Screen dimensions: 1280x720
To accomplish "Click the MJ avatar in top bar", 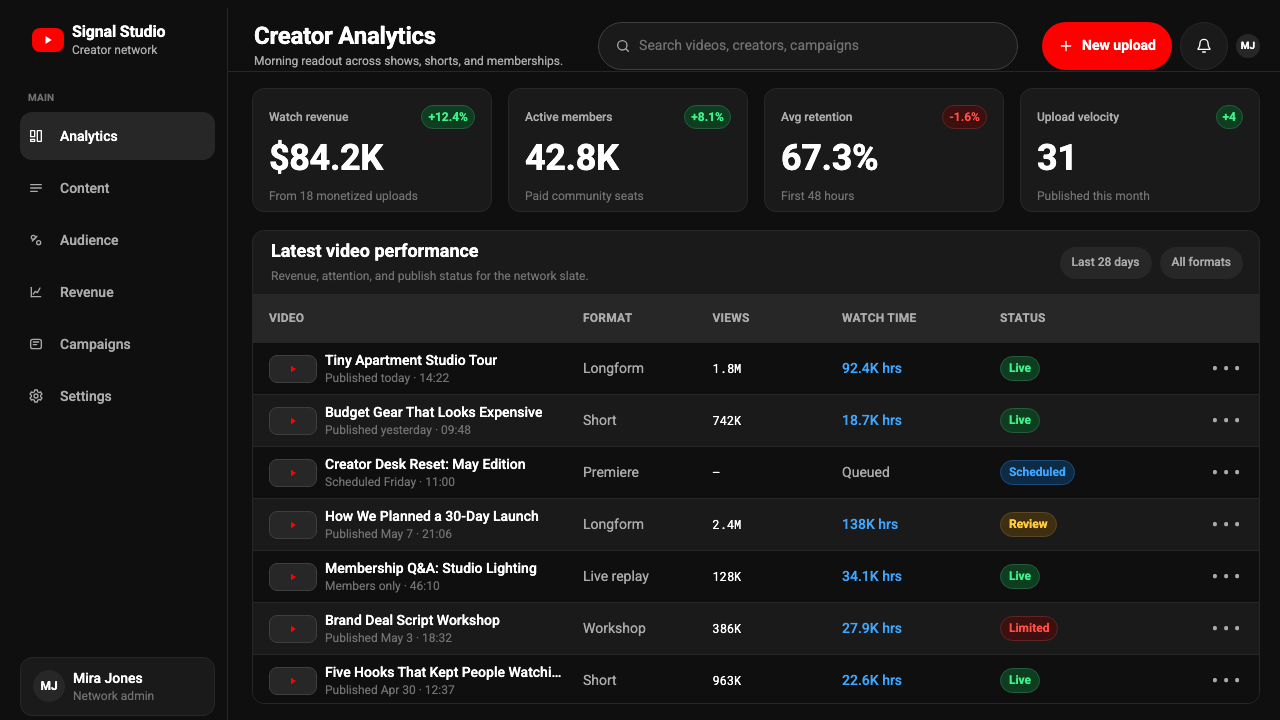I will click(x=1247, y=46).
